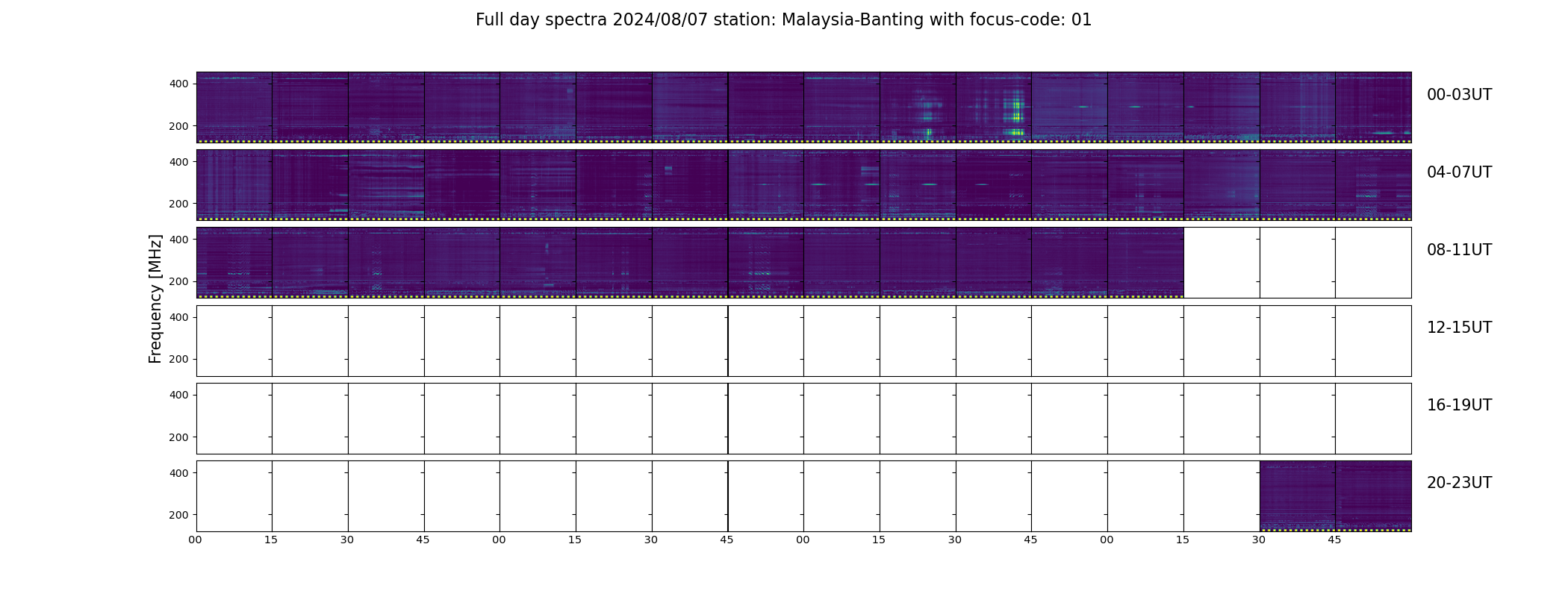This screenshot has height=597, width=1568.
Task: Click the '400' tick of the 00-03UT row
Action: click(179, 84)
